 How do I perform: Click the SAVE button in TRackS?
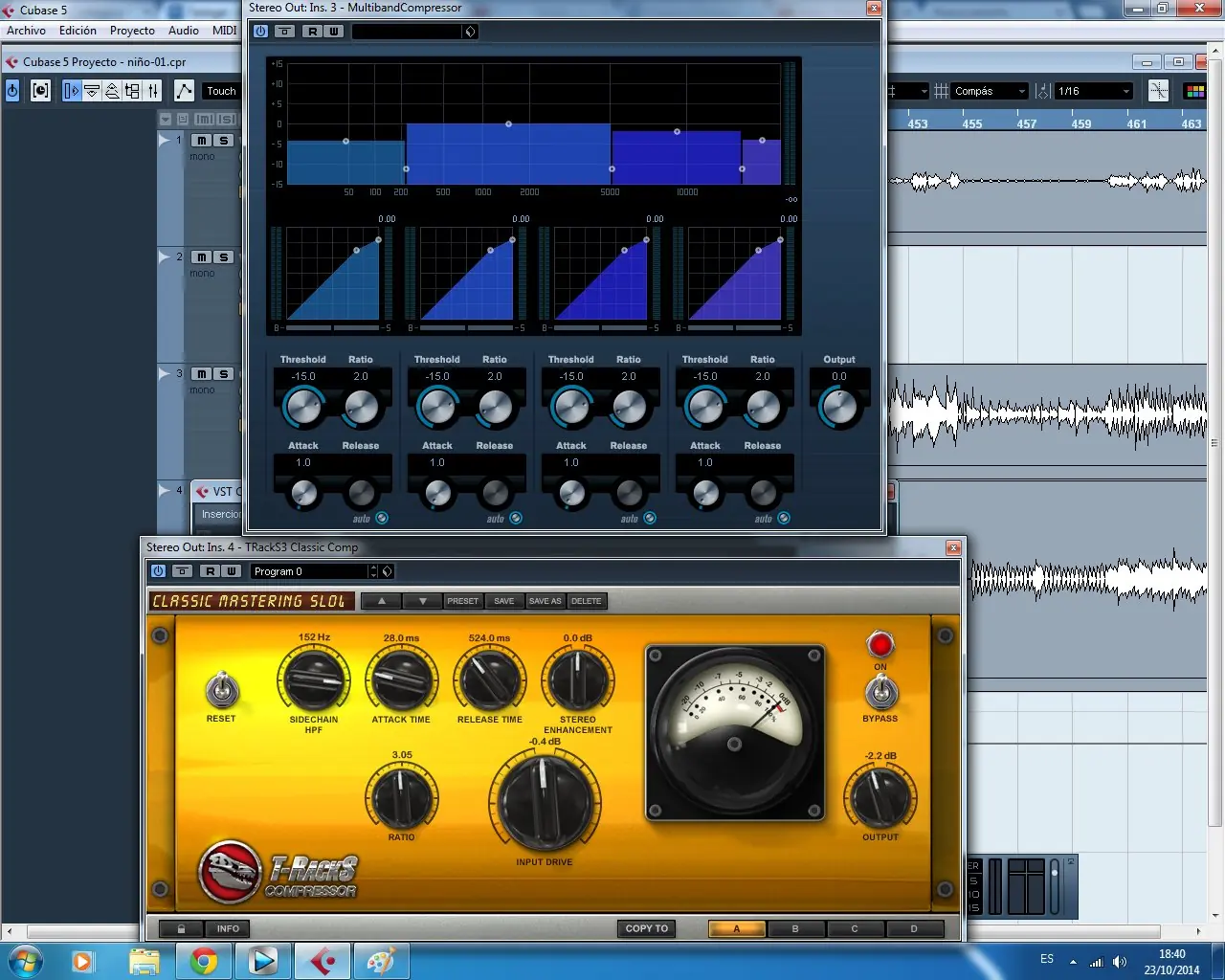504,601
